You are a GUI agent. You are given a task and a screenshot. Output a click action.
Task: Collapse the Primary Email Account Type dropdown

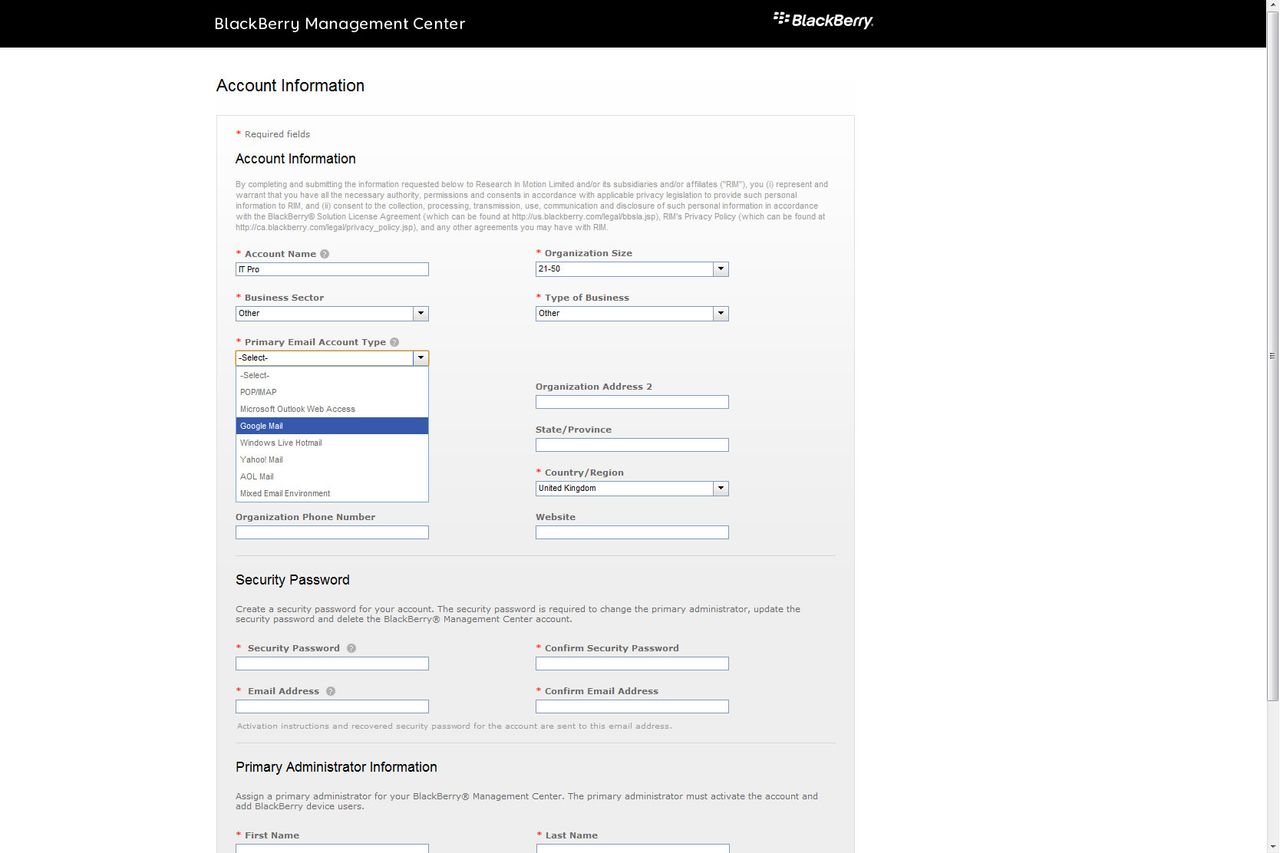421,357
